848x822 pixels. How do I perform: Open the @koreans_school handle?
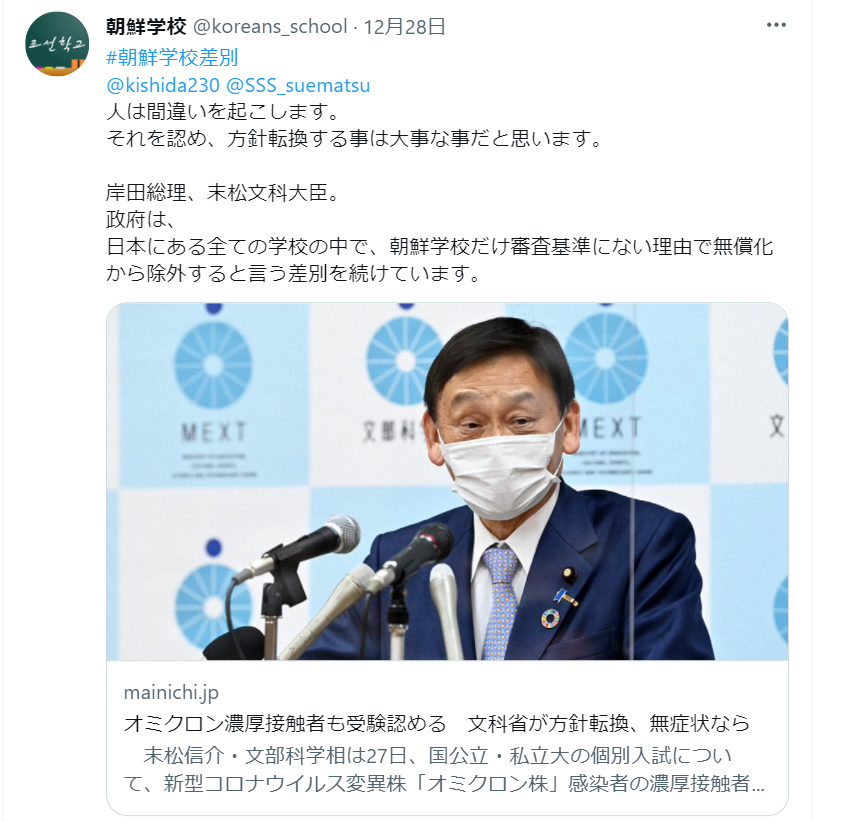[270, 26]
